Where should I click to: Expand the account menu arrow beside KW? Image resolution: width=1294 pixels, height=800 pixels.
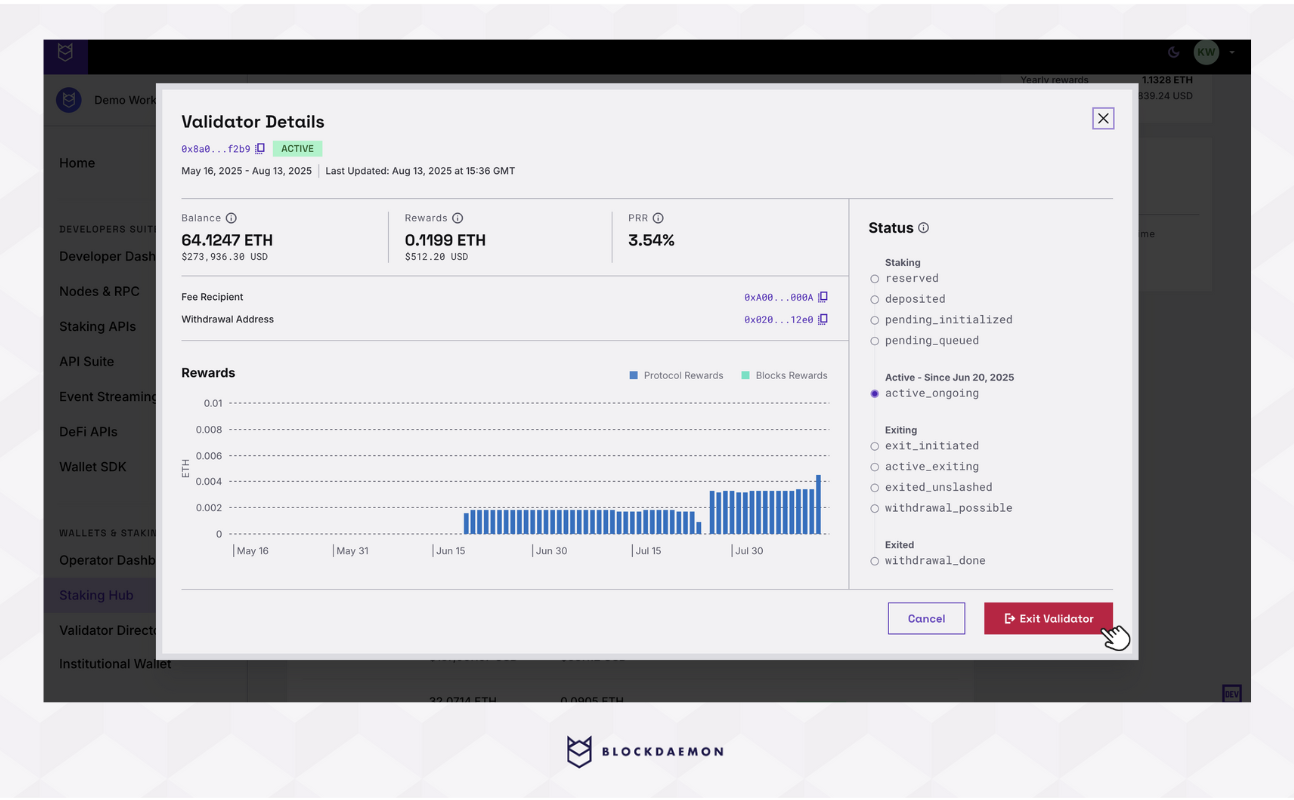click(1232, 52)
